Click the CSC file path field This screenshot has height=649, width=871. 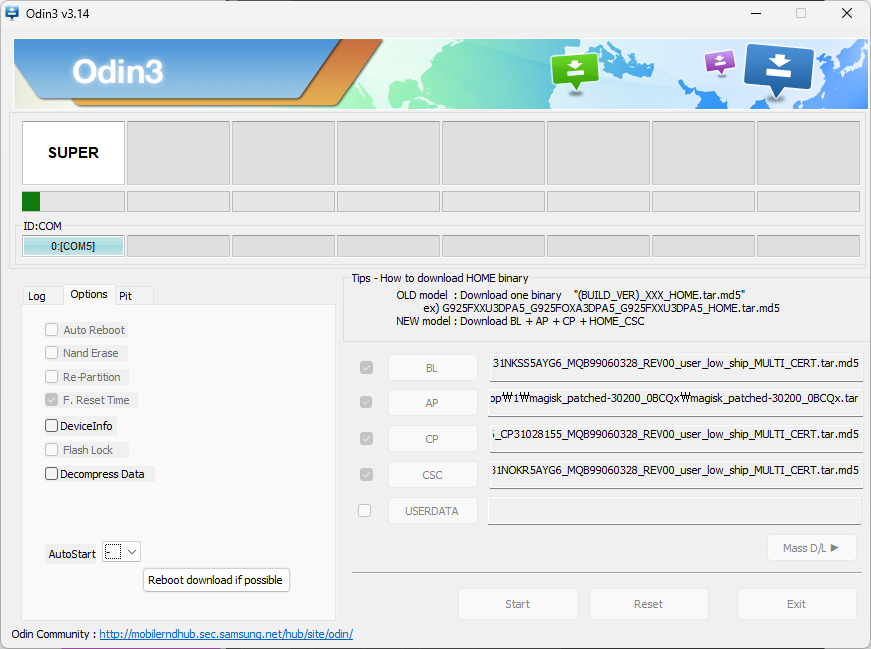point(675,474)
